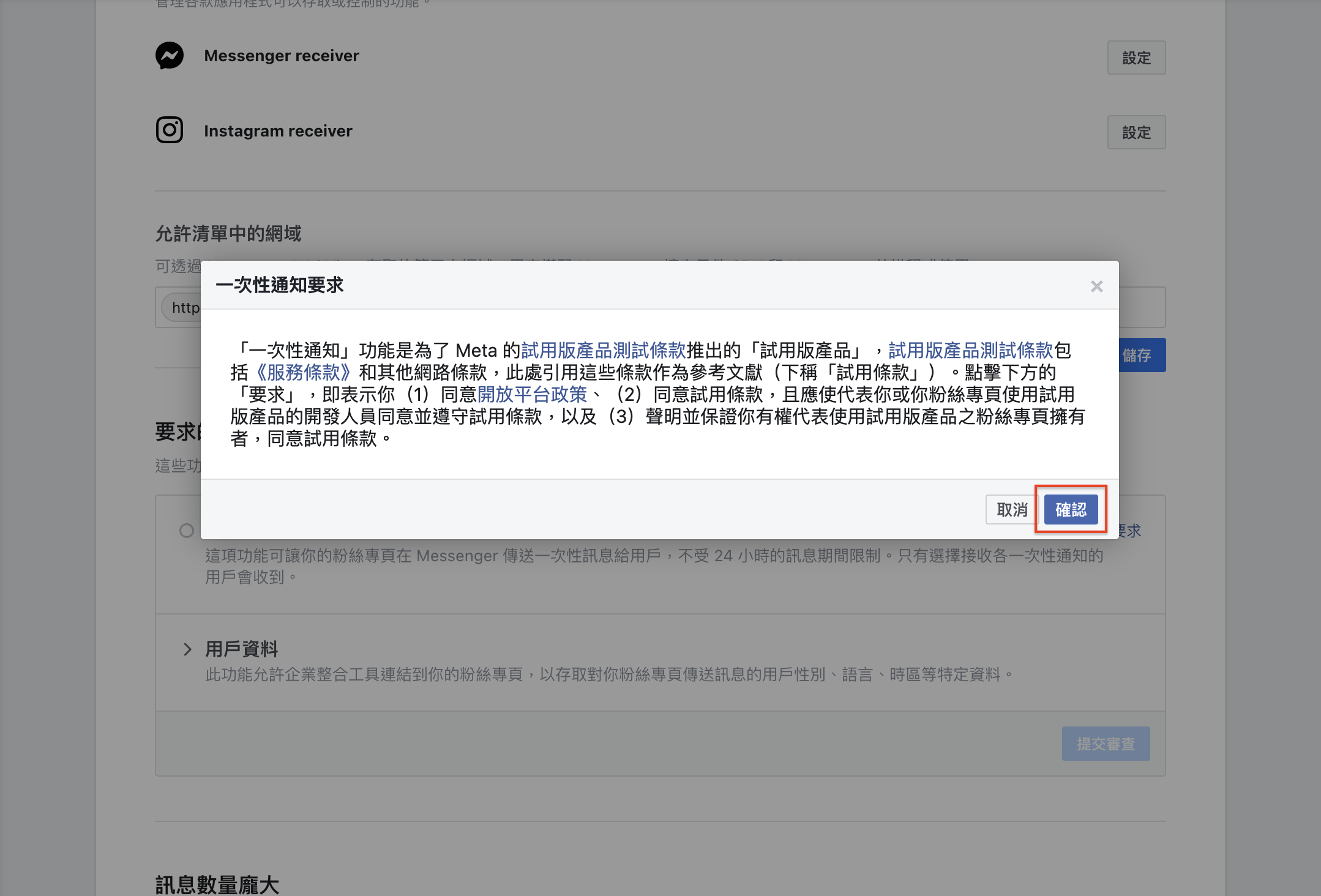Click the Instagram receiver label
Screen dimensions: 1321x896
[x=278, y=131]
